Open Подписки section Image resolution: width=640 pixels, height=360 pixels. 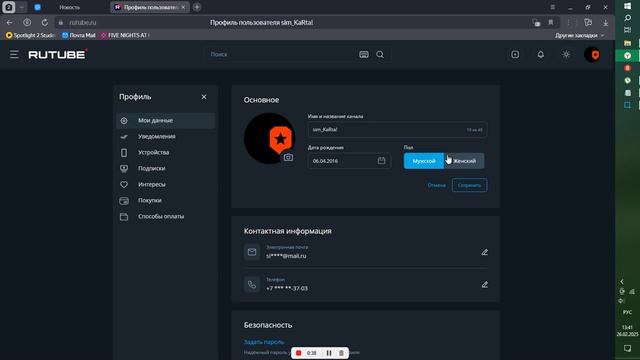tap(165, 169)
